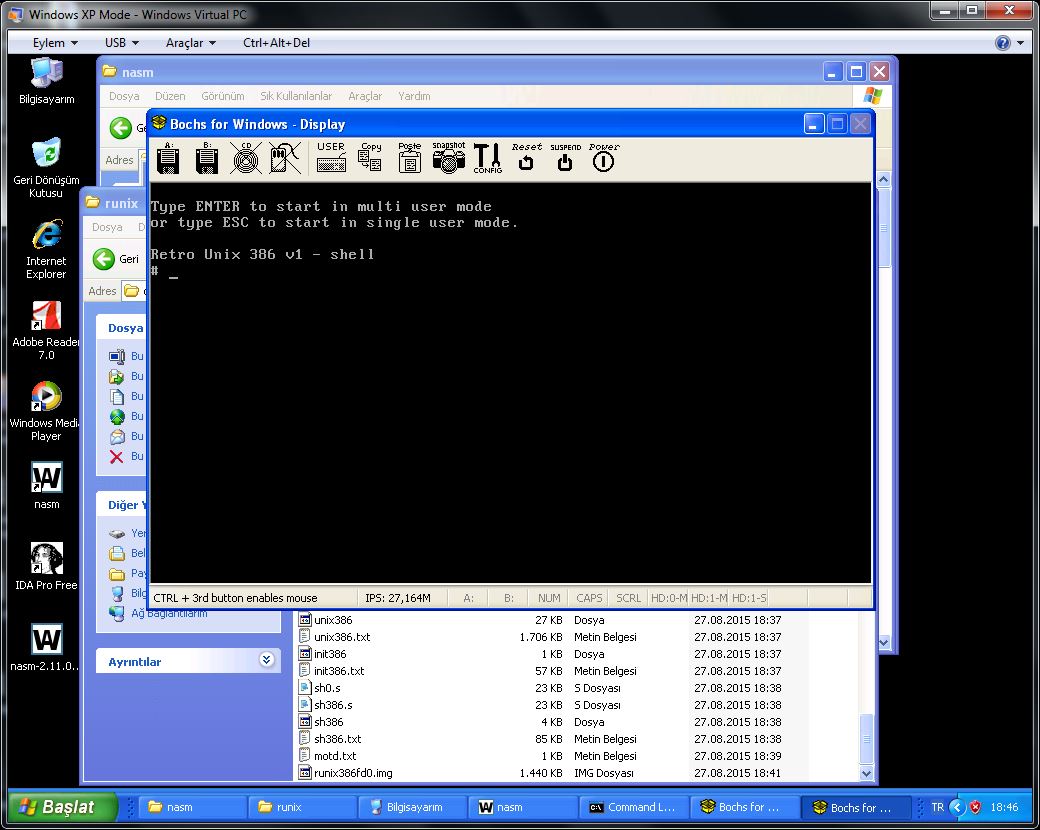The width and height of the screenshot is (1040, 830).
Task: Click the USER keyboard button in Bochs
Action: click(331, 158)
